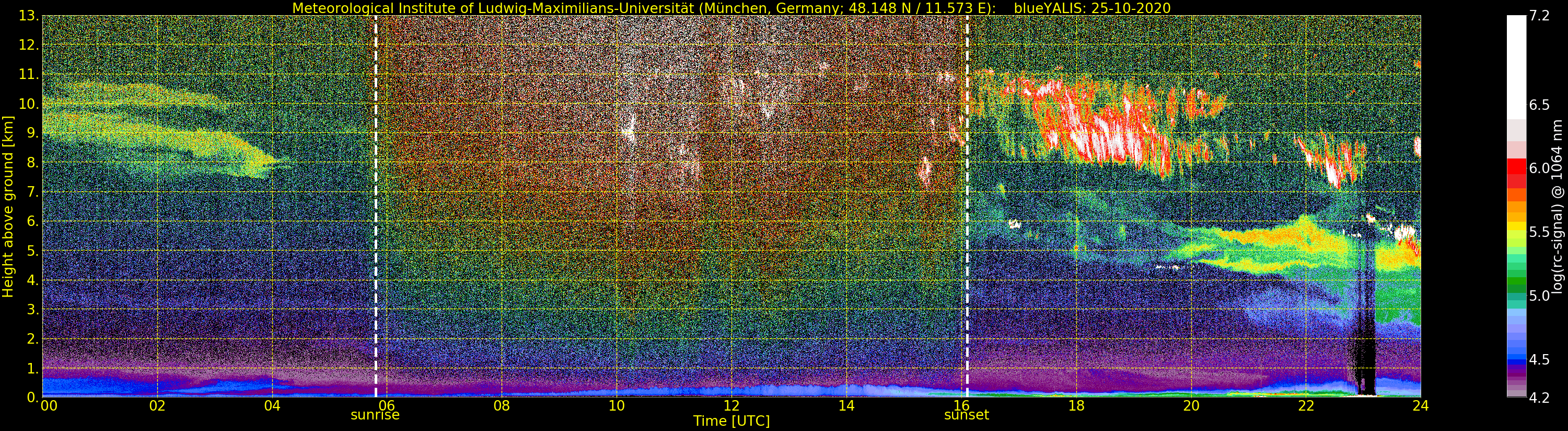Click the "20" time axis tick label
This screenshot has width=1568, height=431.
pyautogui.click(x=1191, y=406)
